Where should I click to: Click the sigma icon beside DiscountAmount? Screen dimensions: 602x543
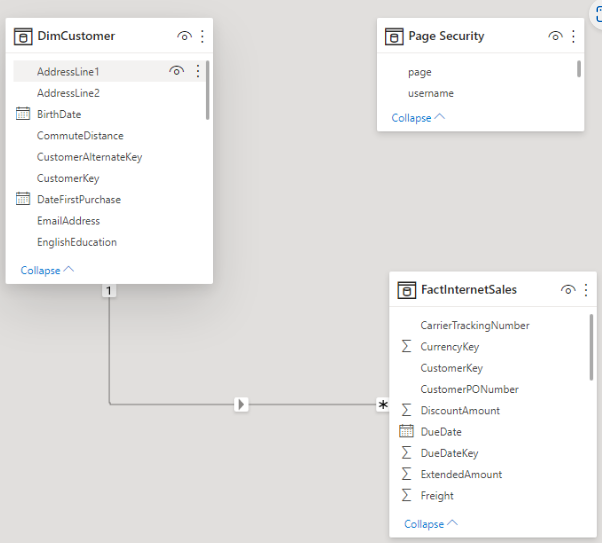point(406,410)
